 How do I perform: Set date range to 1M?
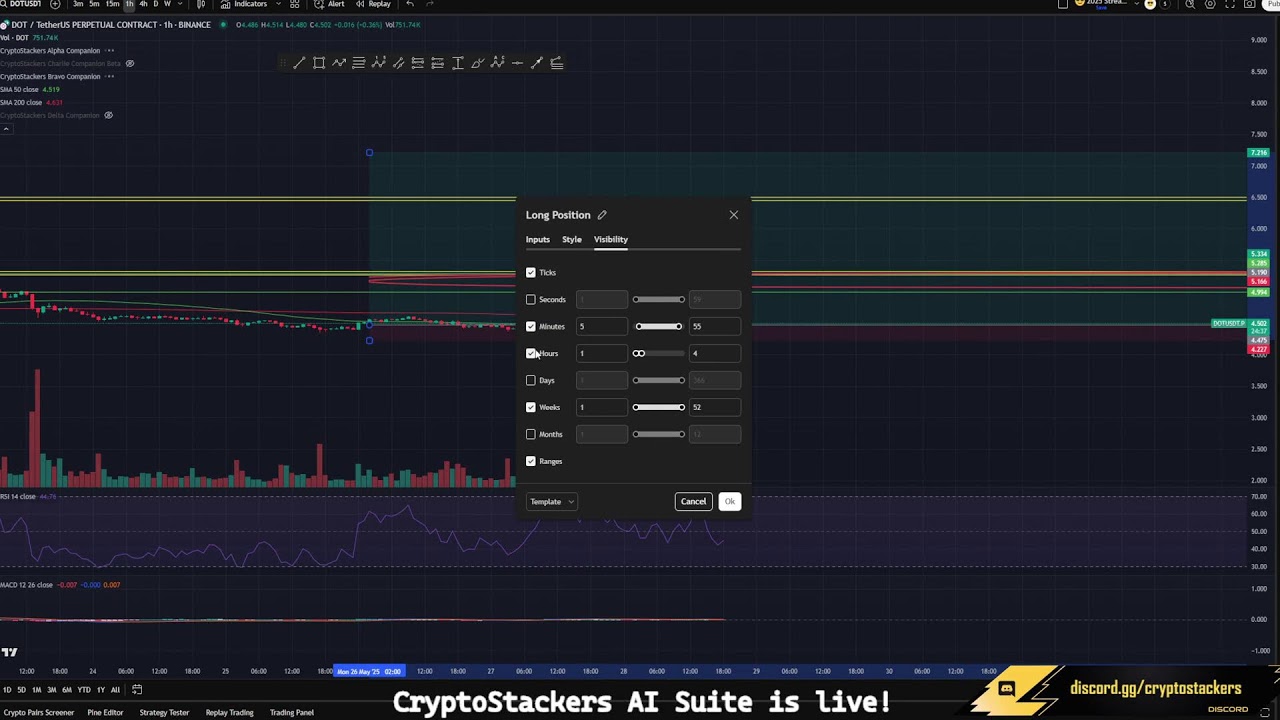click(37, 690)
